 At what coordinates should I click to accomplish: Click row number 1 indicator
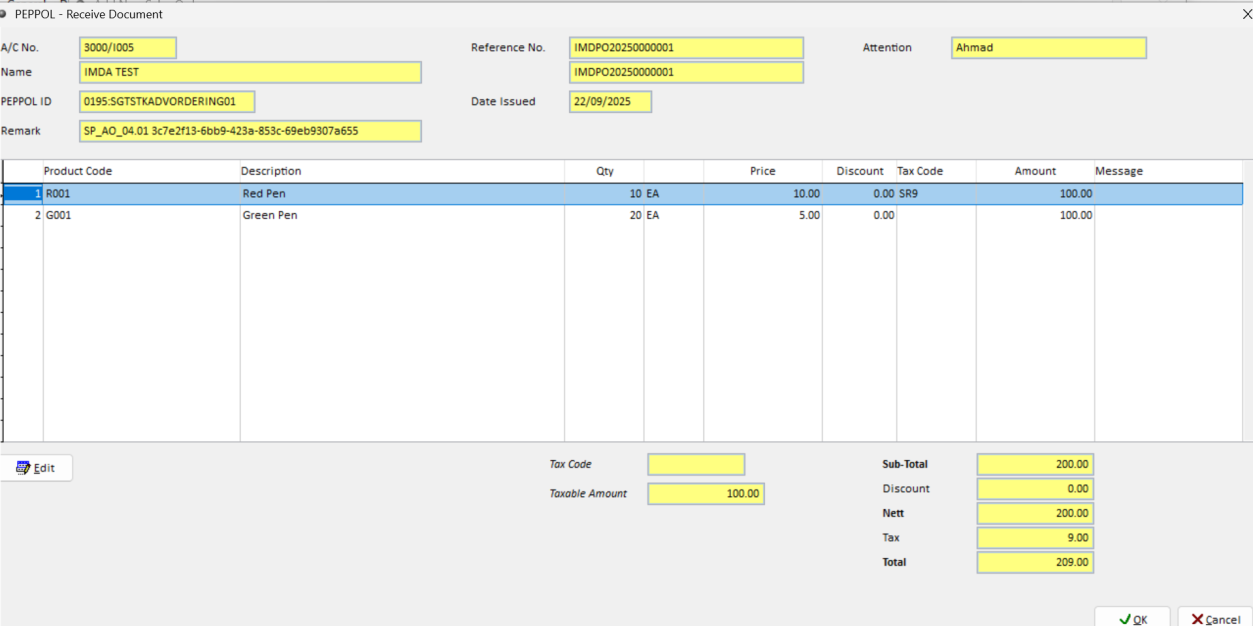(x=22, y=194)
